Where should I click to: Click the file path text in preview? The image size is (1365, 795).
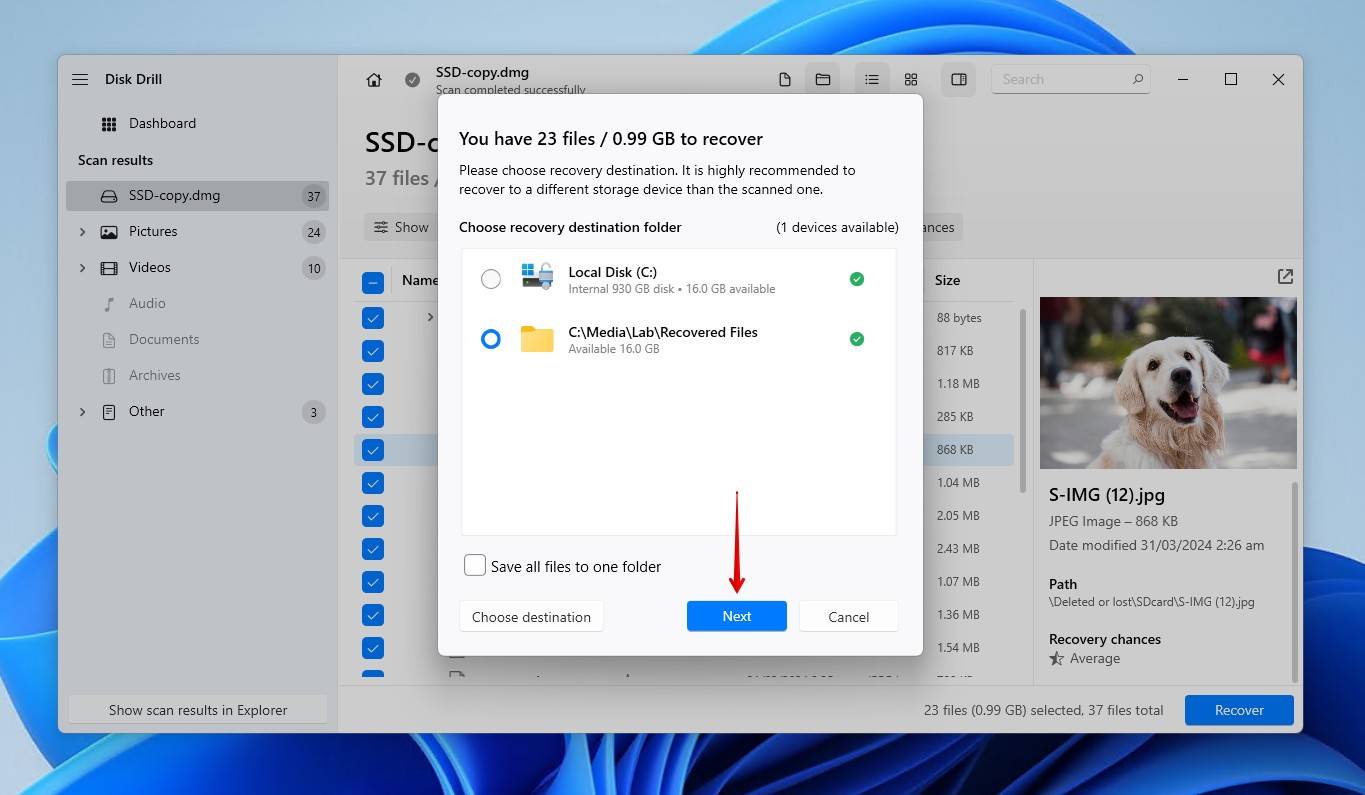[1151, 602]
